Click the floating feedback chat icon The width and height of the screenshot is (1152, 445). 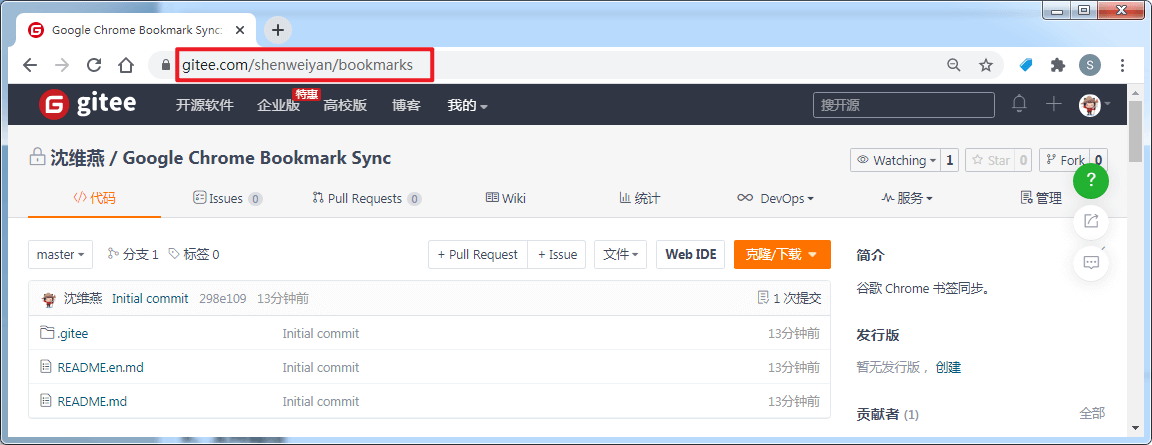coord(1091,262)
